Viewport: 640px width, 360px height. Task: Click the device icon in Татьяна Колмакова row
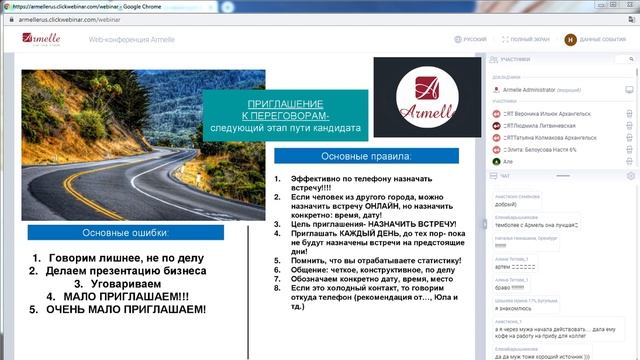(x=629, y=138)
